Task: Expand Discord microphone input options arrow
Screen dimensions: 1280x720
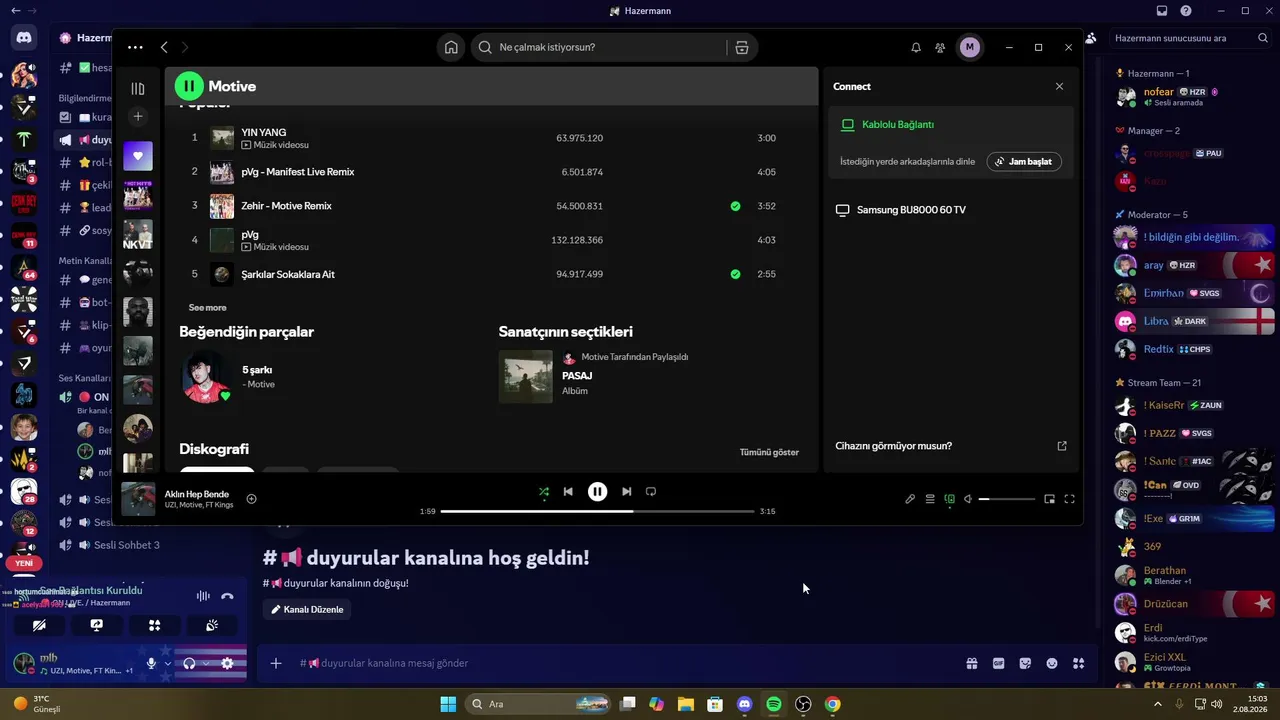Action: tap(167, 663)
